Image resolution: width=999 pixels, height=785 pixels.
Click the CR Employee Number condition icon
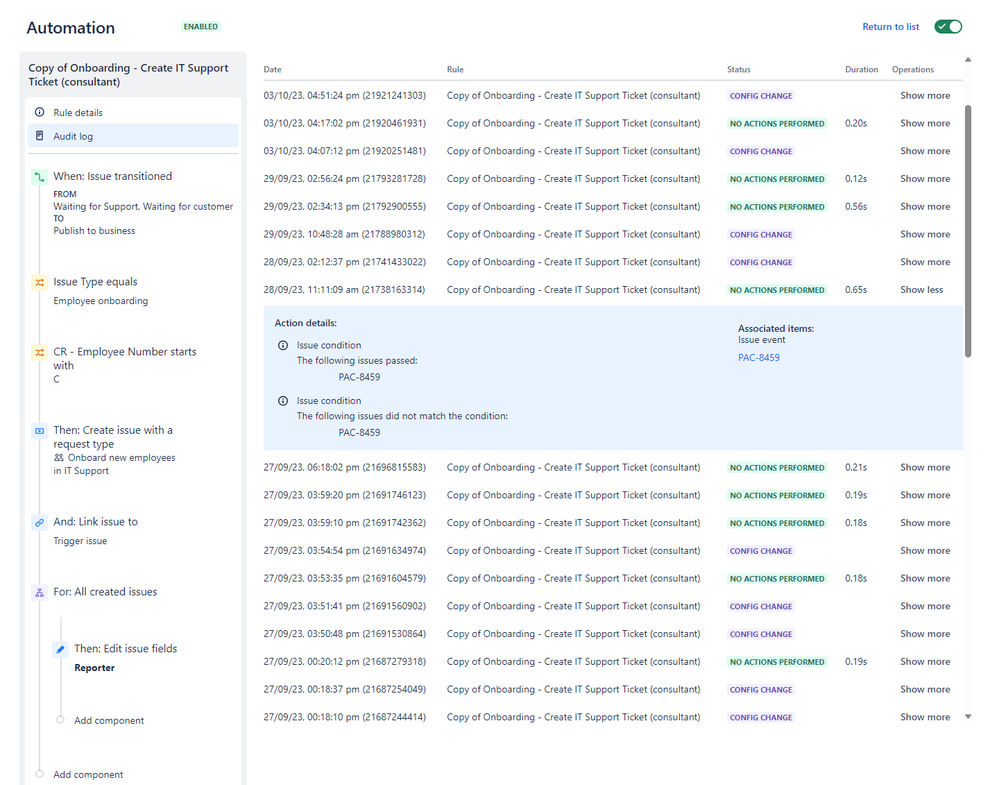[x=40, y=352]
